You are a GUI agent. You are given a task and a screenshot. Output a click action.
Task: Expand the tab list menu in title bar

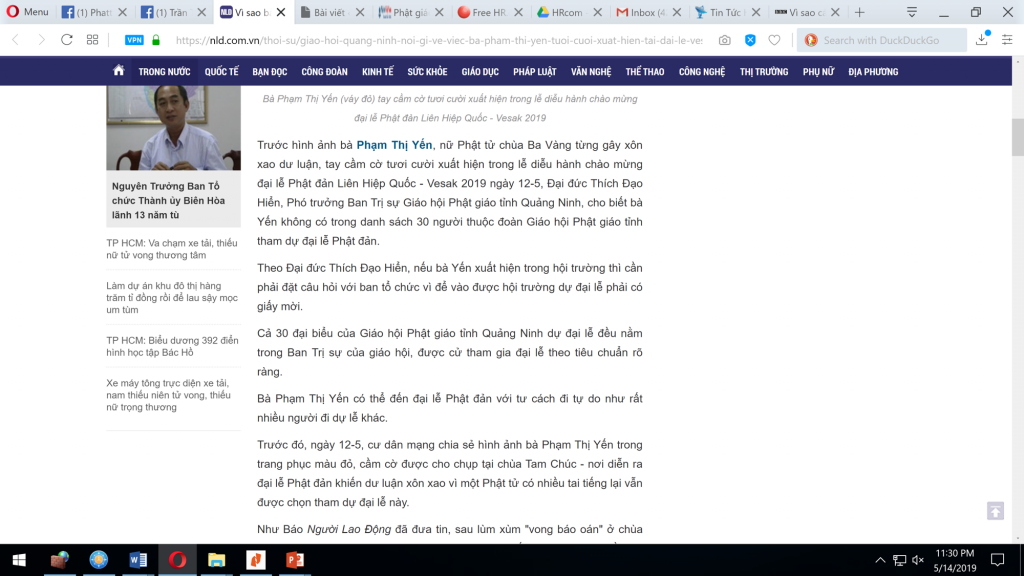tap(911, 12)
